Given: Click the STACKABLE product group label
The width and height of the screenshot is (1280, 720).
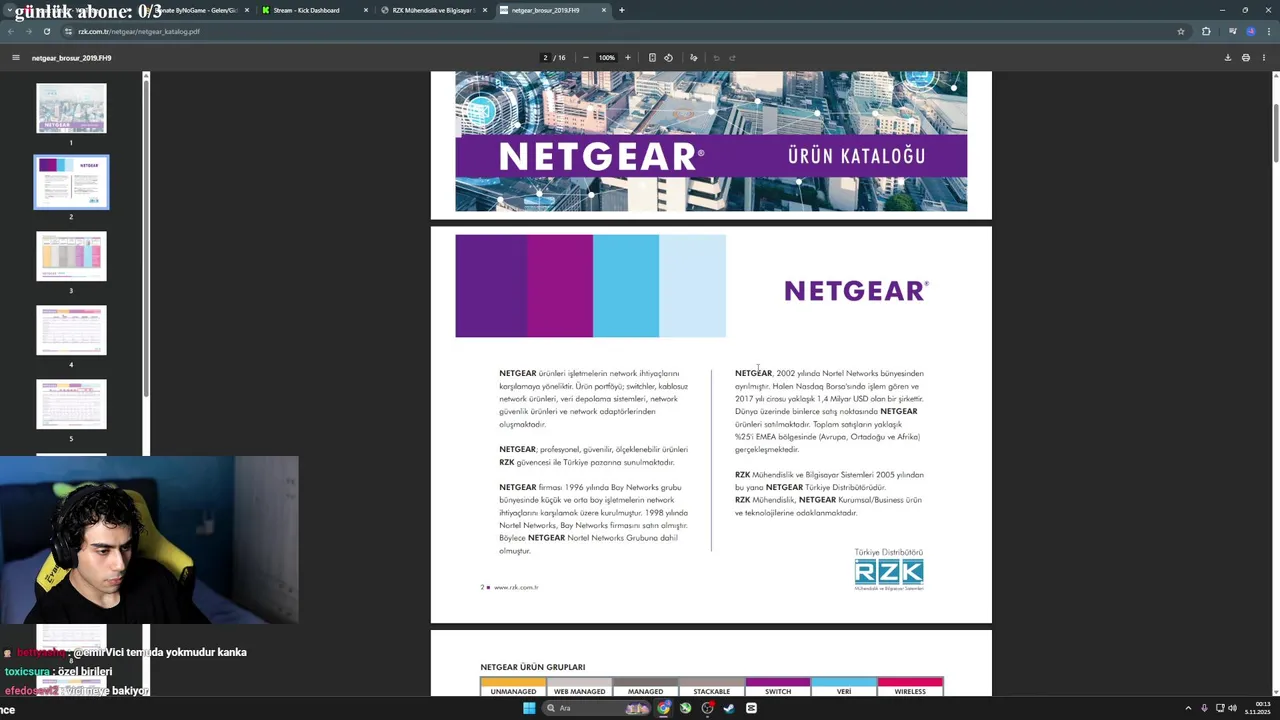Looking at the screenshot, I should click(x=711, y=691).
